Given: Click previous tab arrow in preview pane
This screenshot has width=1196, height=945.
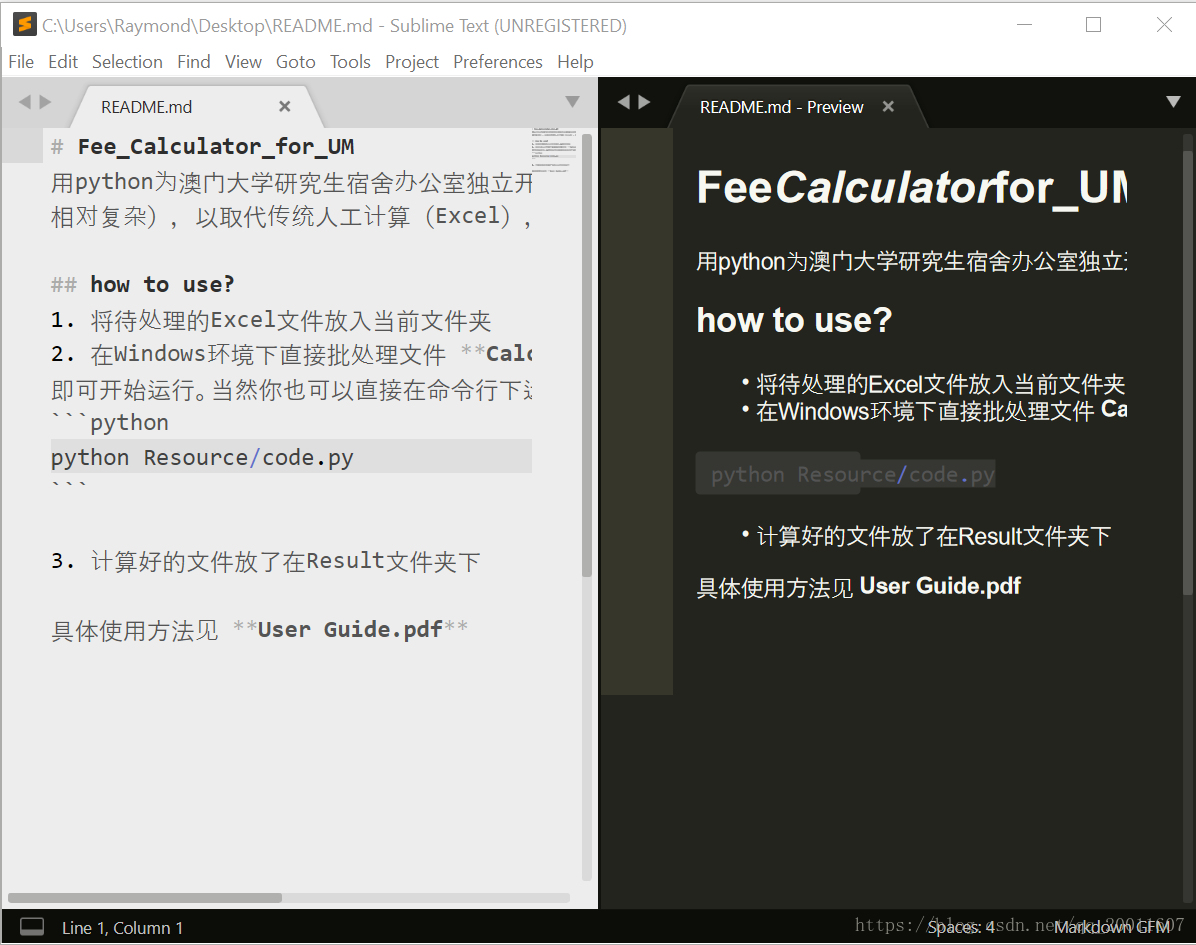Looking at the screenshot, I should [x=624, y=101].
